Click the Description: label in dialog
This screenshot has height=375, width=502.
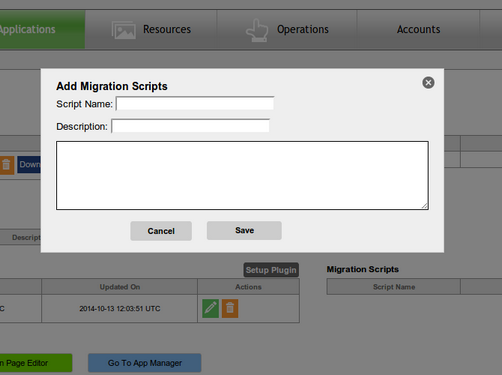82,127
